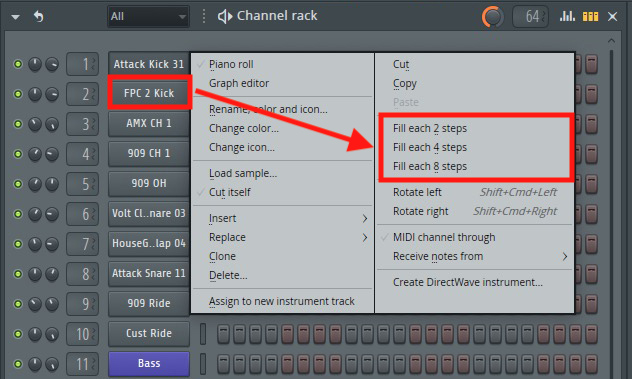This screenshot has width=632, height=379.
Task: Mute the AMX CH 1 channel LED
Action: point(18,124)
